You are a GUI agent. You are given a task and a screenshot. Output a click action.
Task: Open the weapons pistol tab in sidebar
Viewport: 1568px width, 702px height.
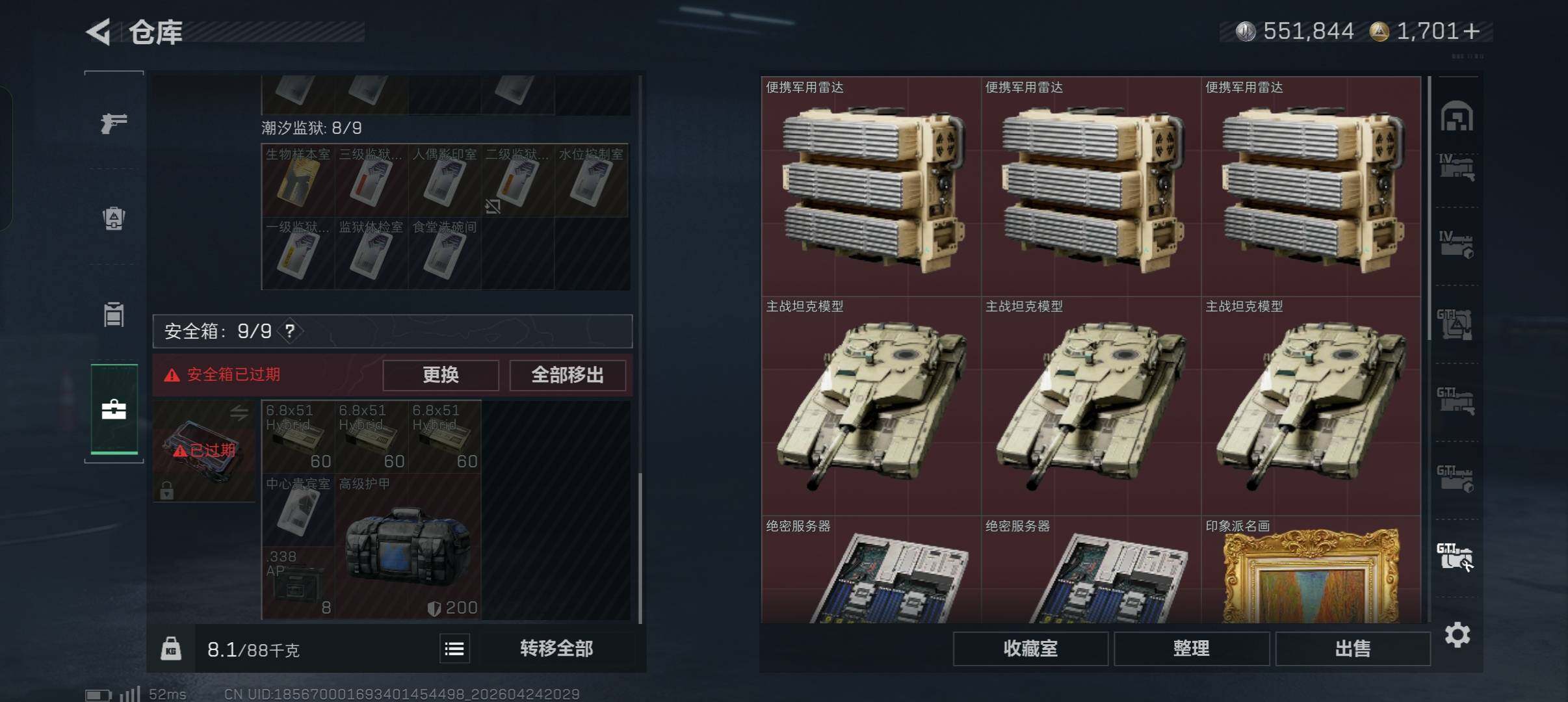114,122
